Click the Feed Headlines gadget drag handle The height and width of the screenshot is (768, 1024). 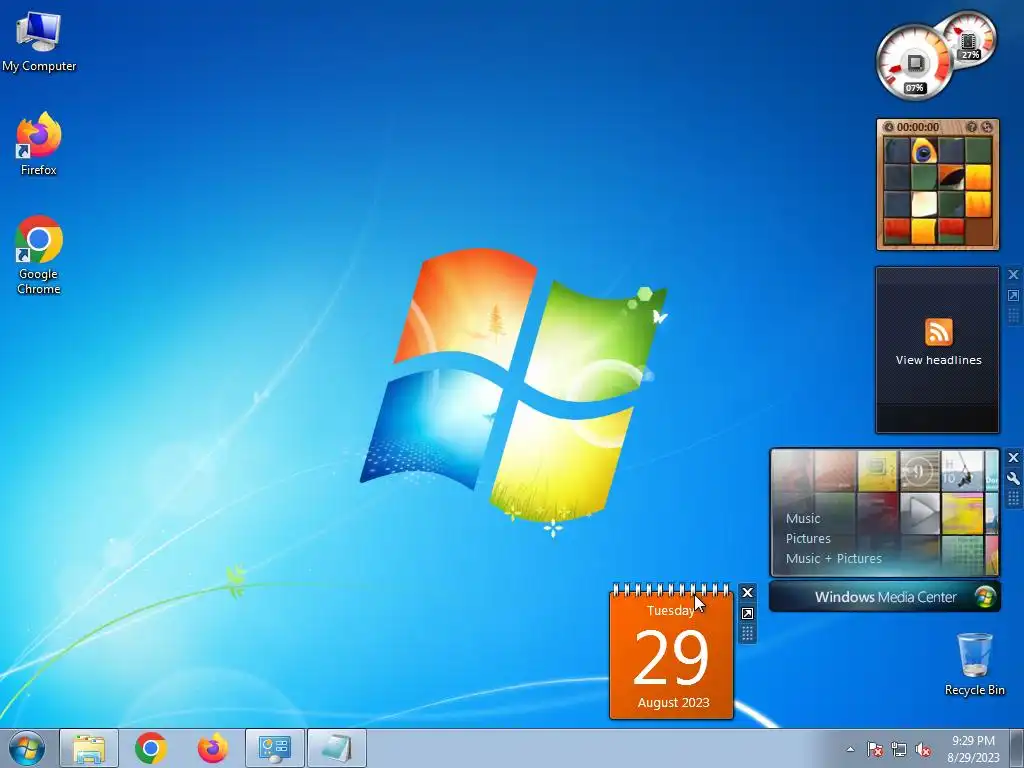pos(1014,316)
